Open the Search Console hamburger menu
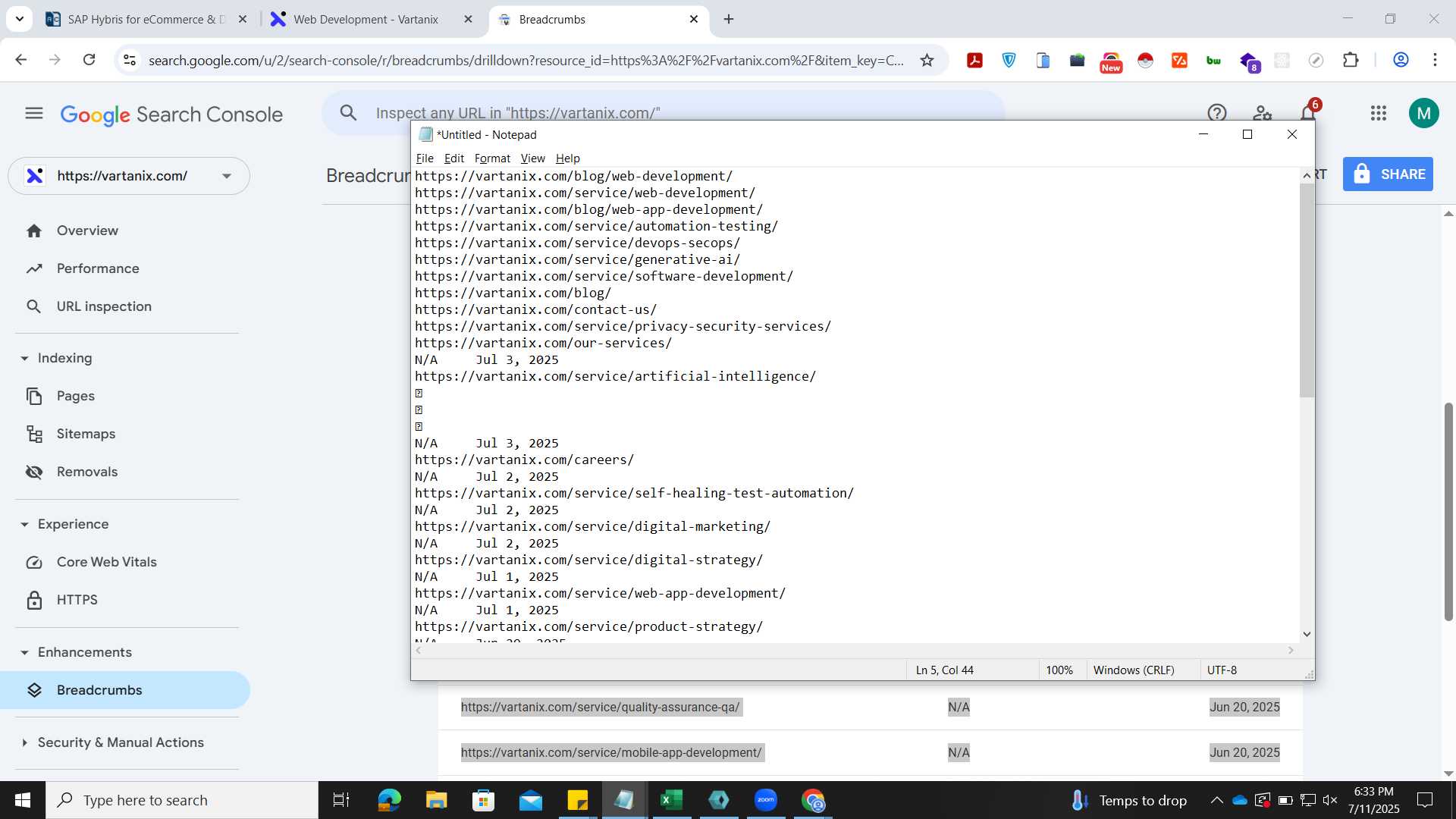 (x=34, y=114)
